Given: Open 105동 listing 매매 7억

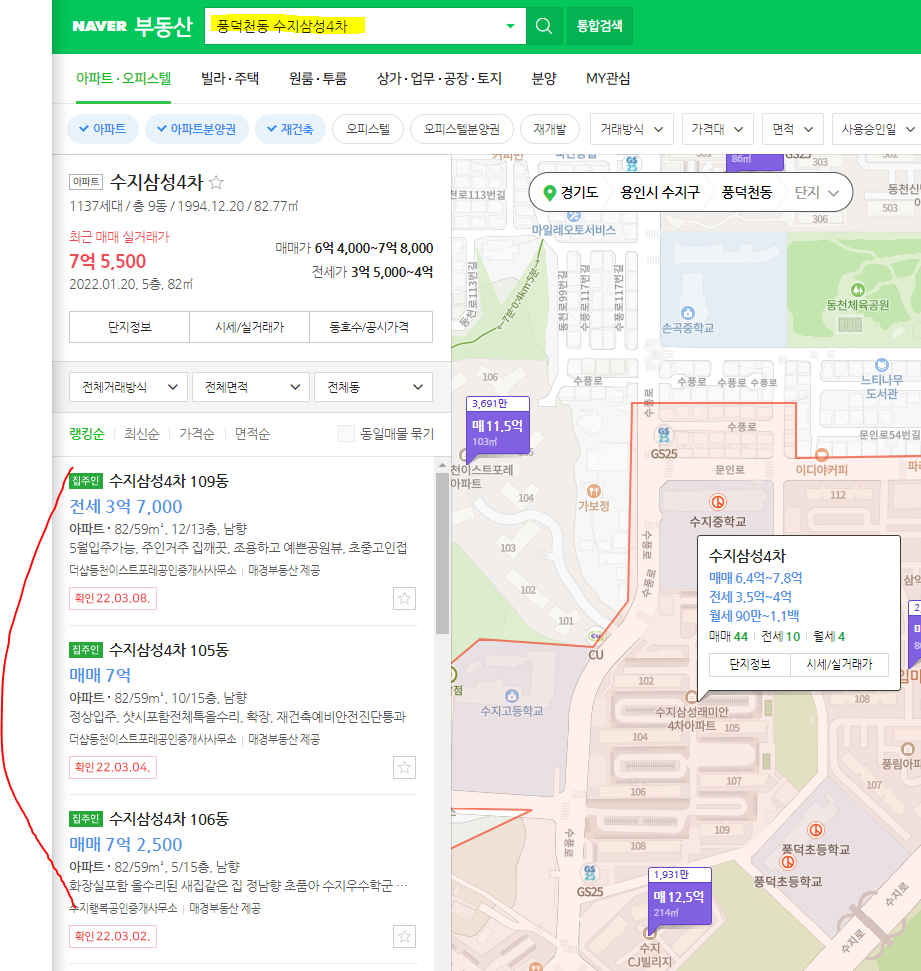Looking at the screenshot, I should [x=100, y=676].
